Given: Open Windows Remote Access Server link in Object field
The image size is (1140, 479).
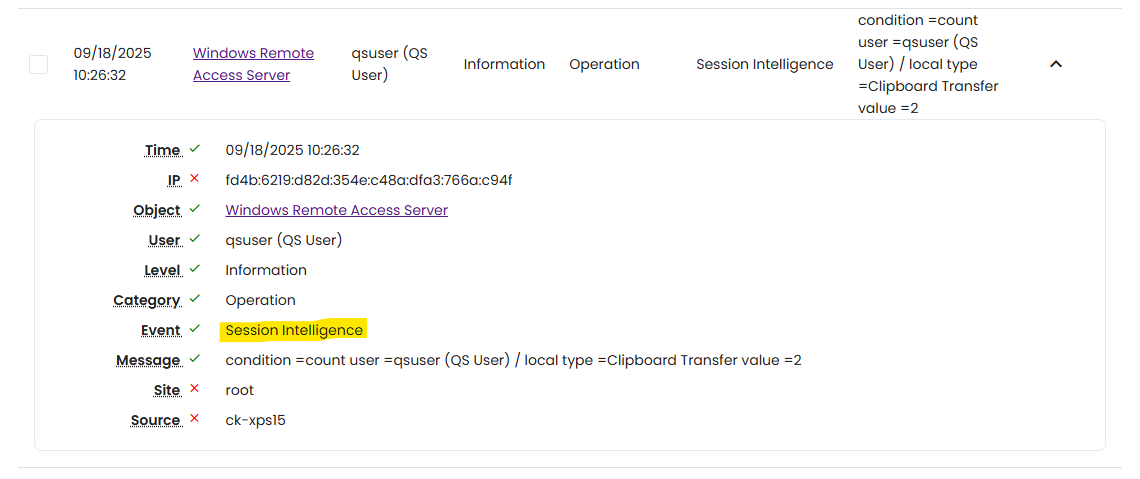Looking at the screenshot, I should [336, 210].
